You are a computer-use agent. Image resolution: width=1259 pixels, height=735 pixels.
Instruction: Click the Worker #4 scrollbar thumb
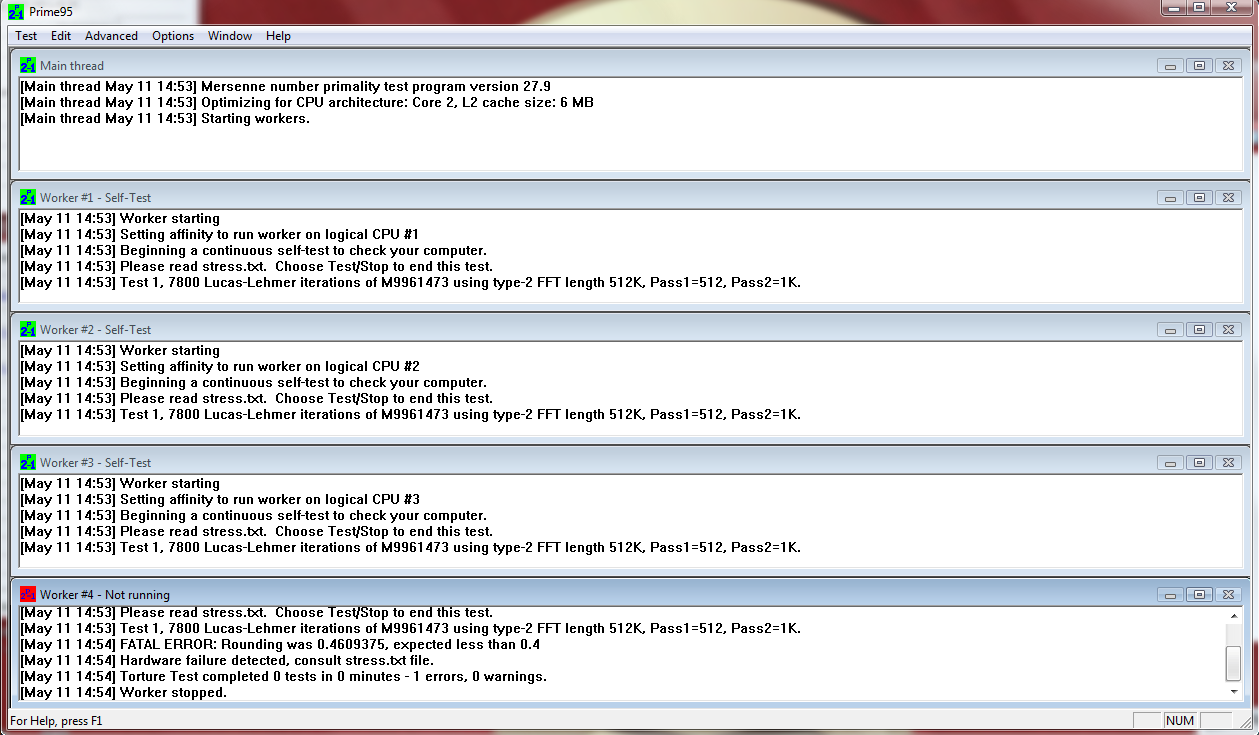(x=1233, y=662)
